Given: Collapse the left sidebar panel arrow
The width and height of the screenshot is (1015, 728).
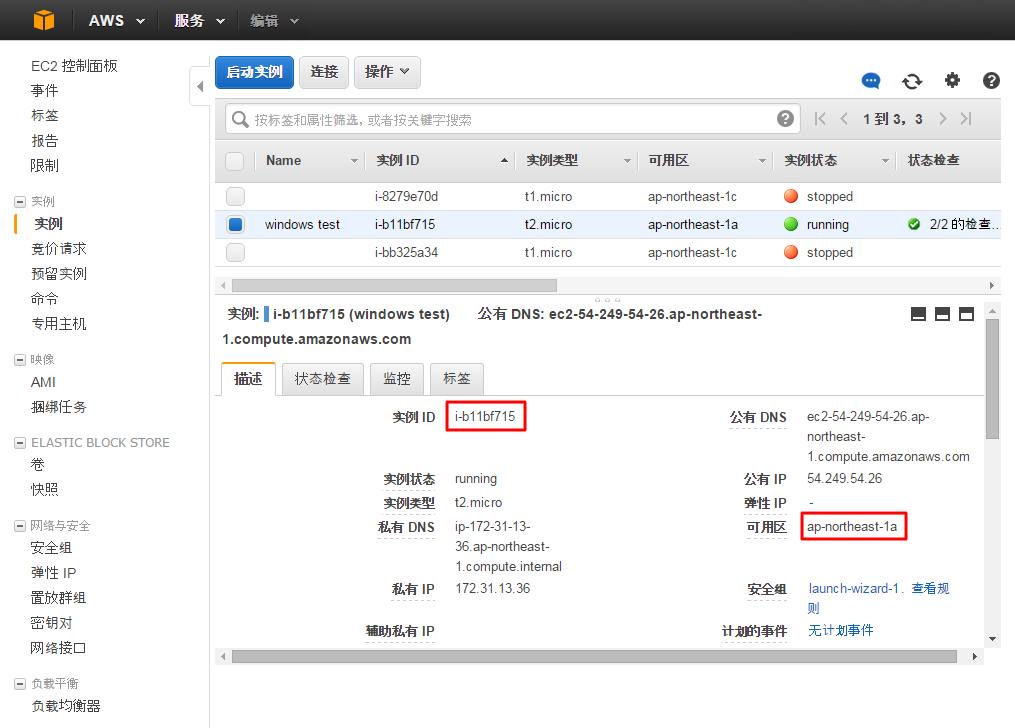Looking at the screenshot, I should pos(200,86).
